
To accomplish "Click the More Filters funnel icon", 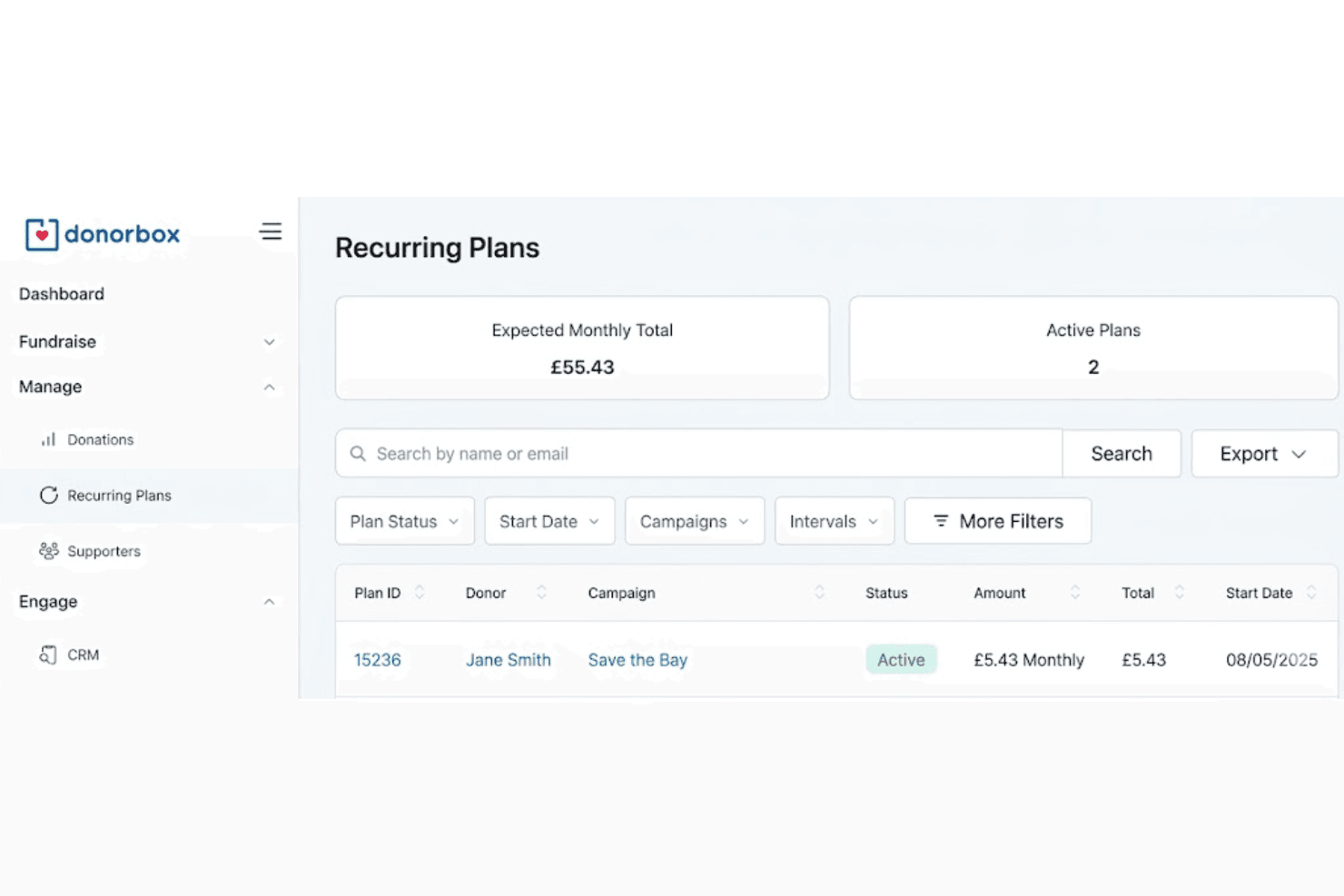I will (x=941, y=521).
